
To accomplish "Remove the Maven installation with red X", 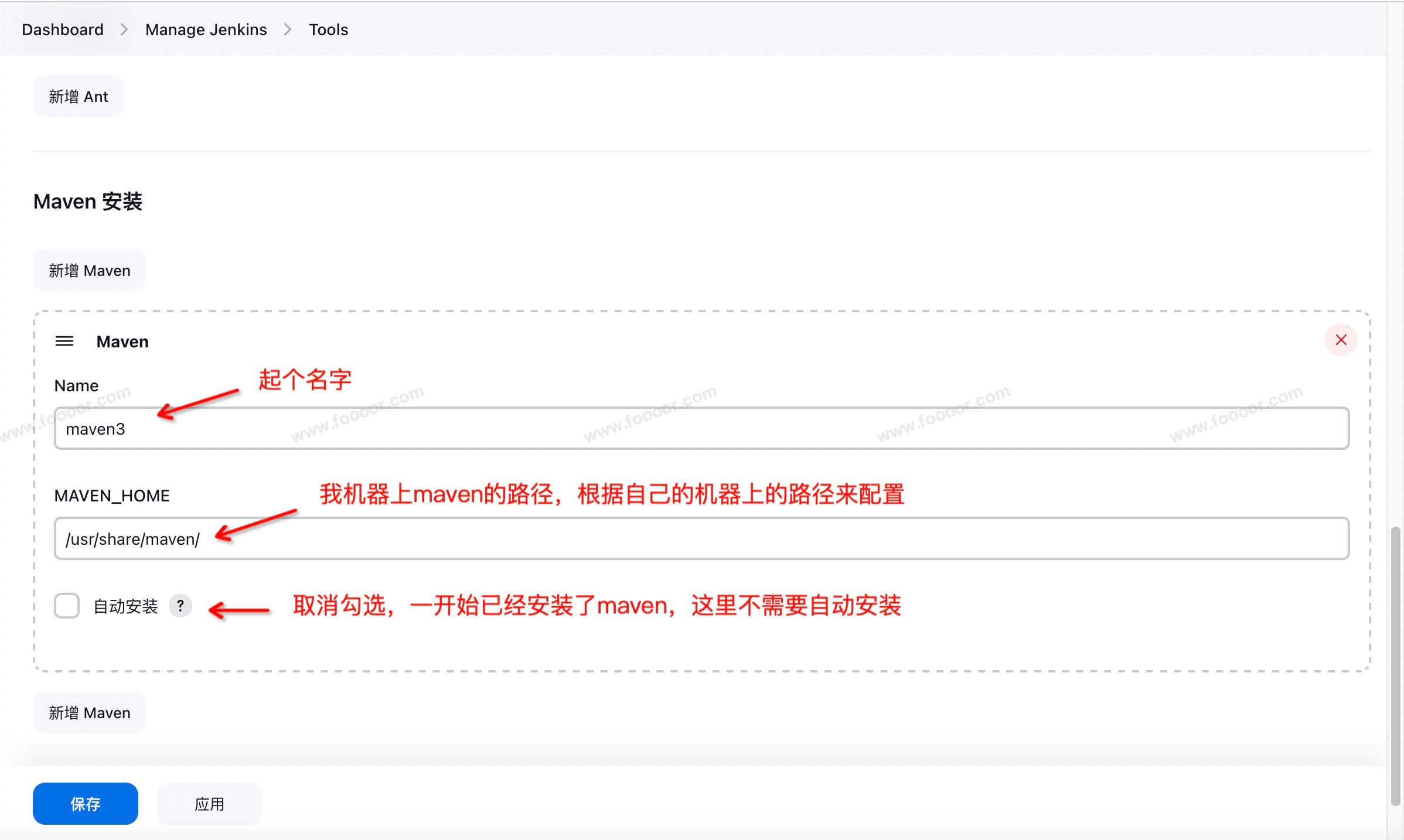I will pos(1341,340).
